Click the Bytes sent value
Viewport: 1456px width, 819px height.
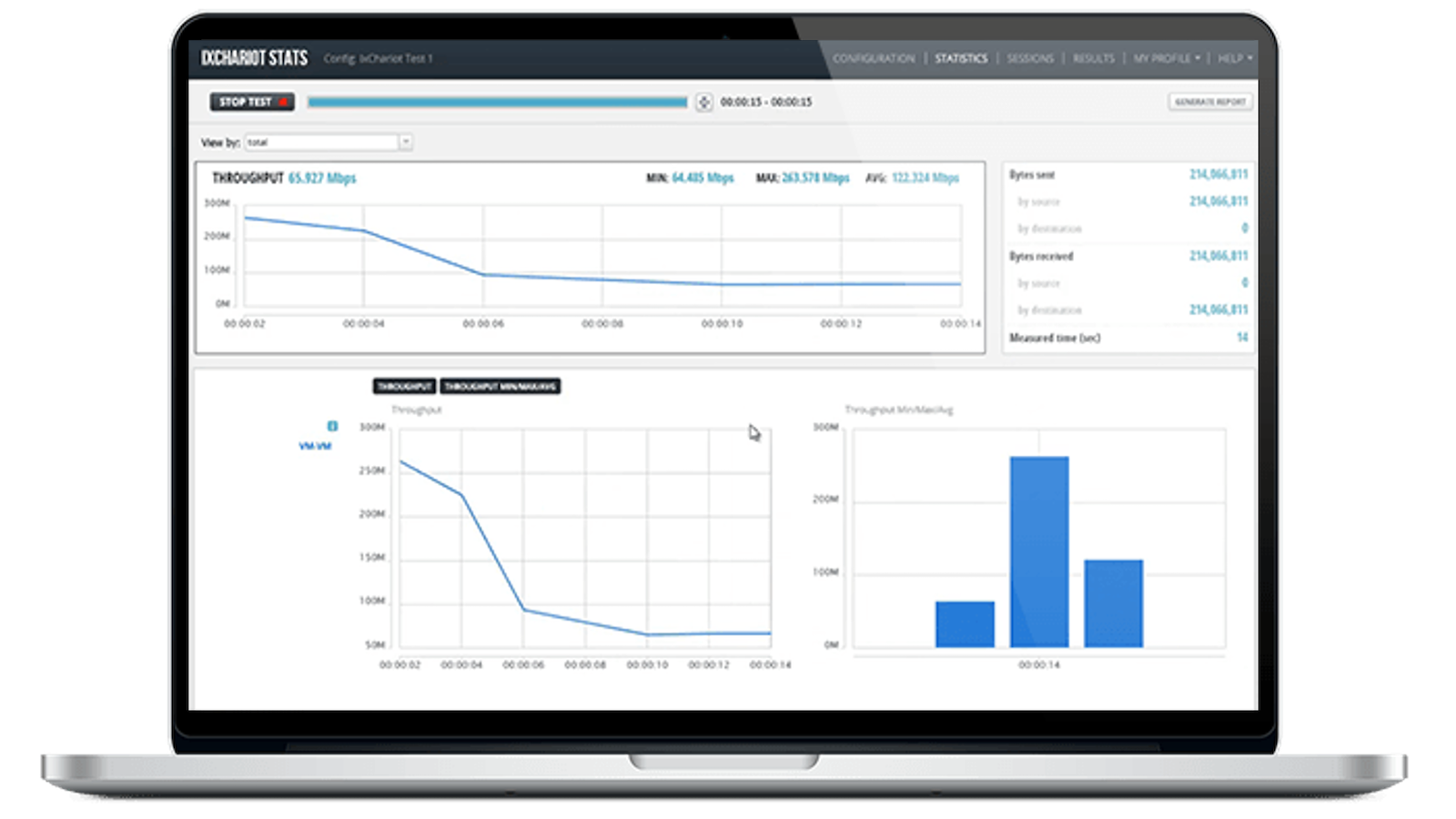[x=1218, y=174]
